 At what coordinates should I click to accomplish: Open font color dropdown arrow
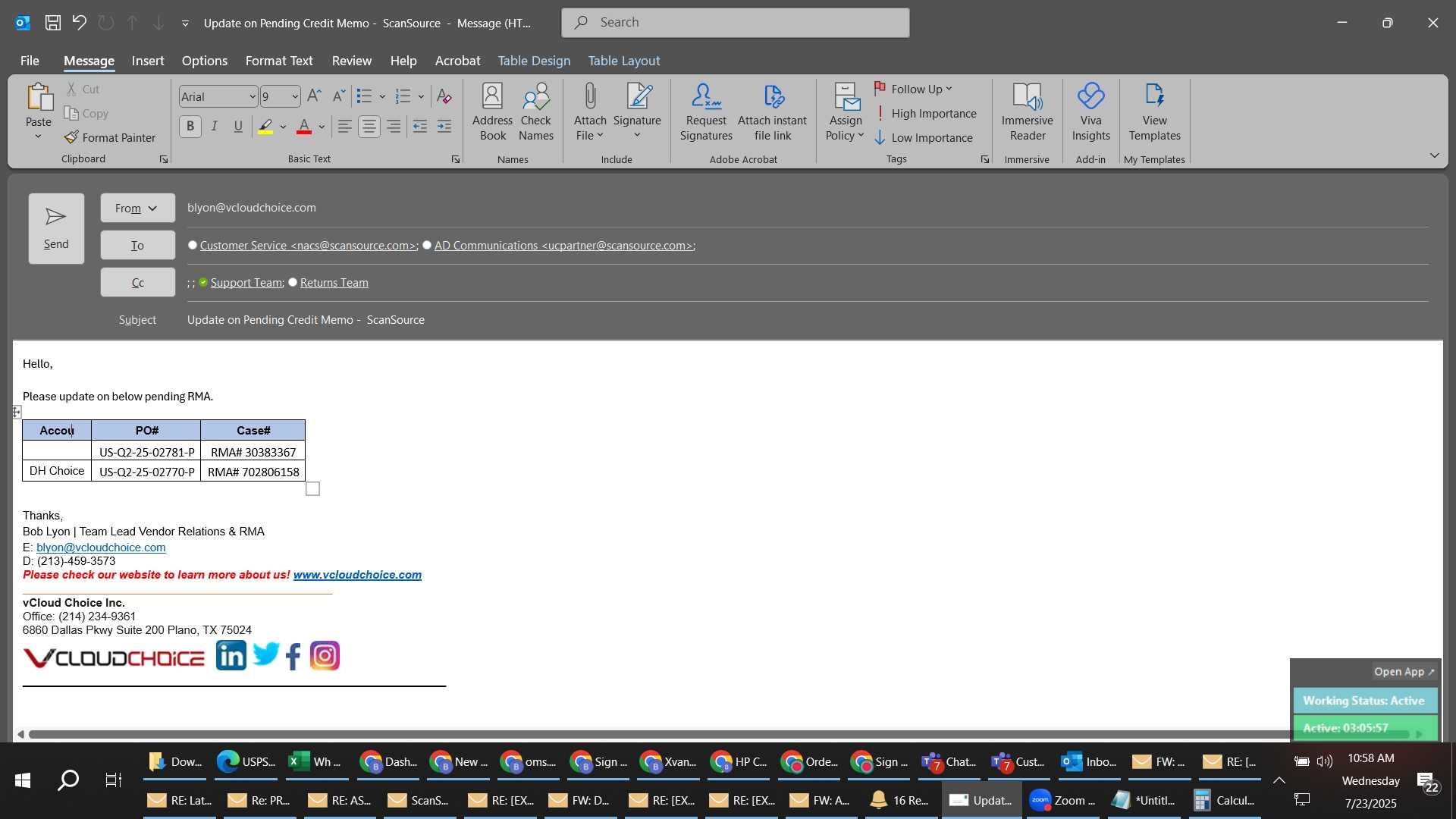pos(322,127)
